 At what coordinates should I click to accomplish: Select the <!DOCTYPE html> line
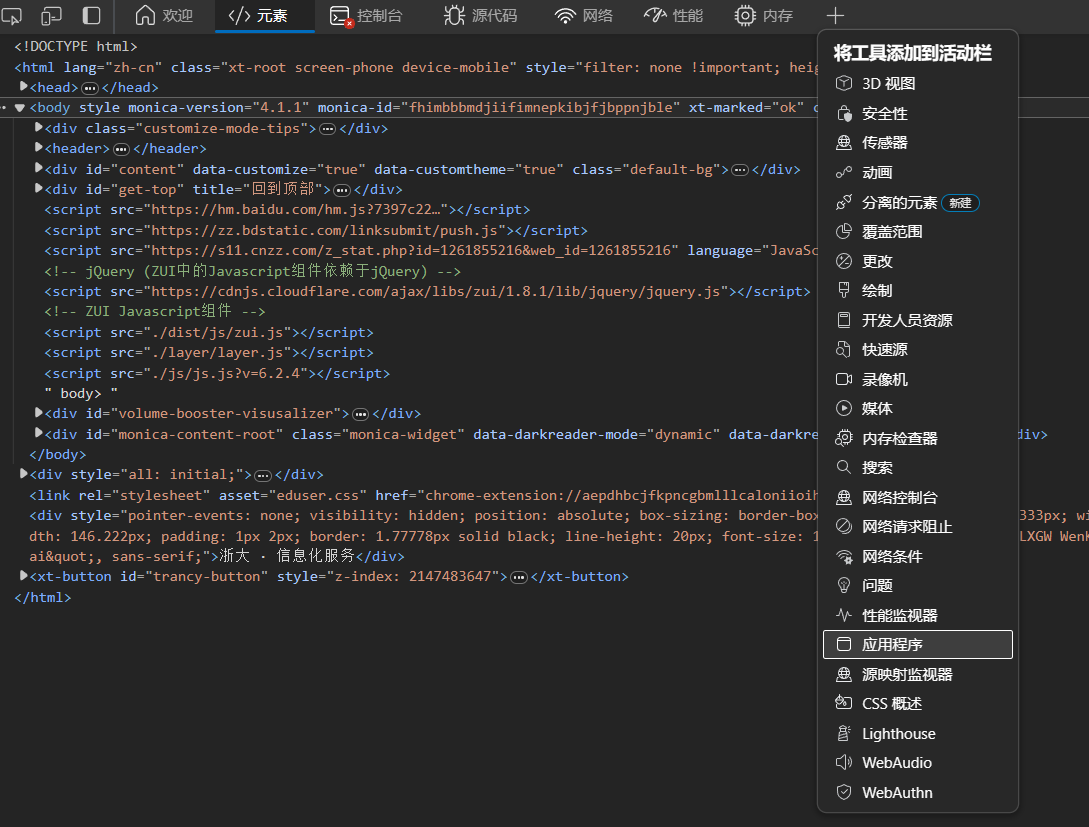tap(76, 46)
